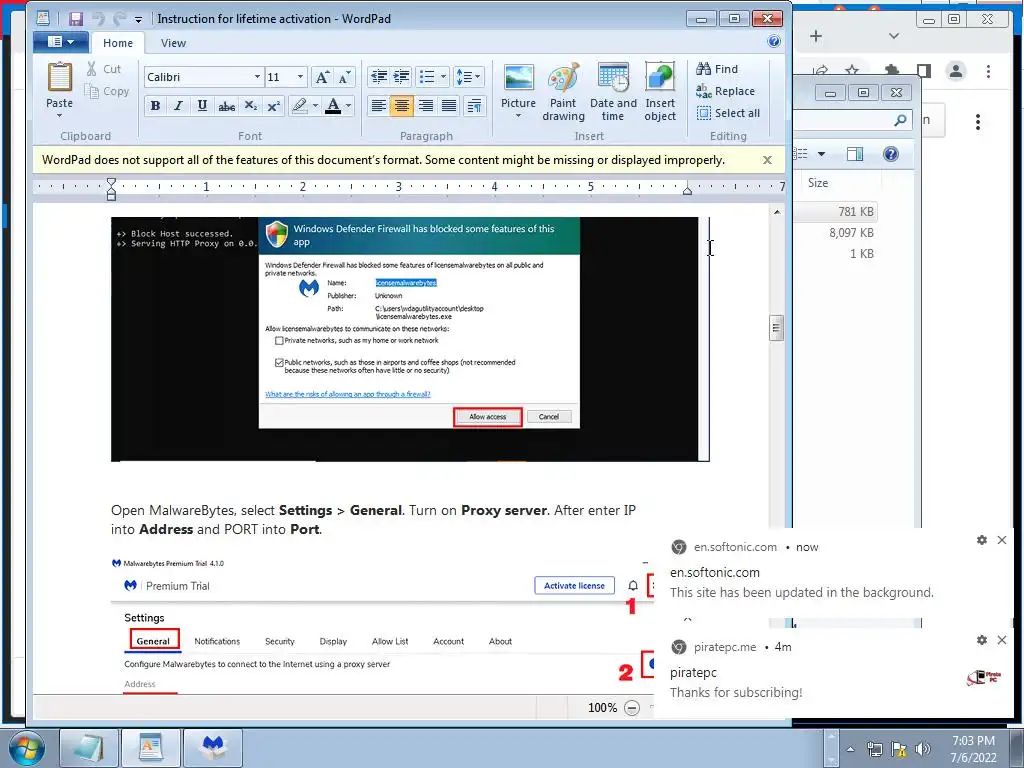The width and height of the screenshot is (1024, 768).
Task: Insert a Paint drawing
Action: (x=563, y=92)
